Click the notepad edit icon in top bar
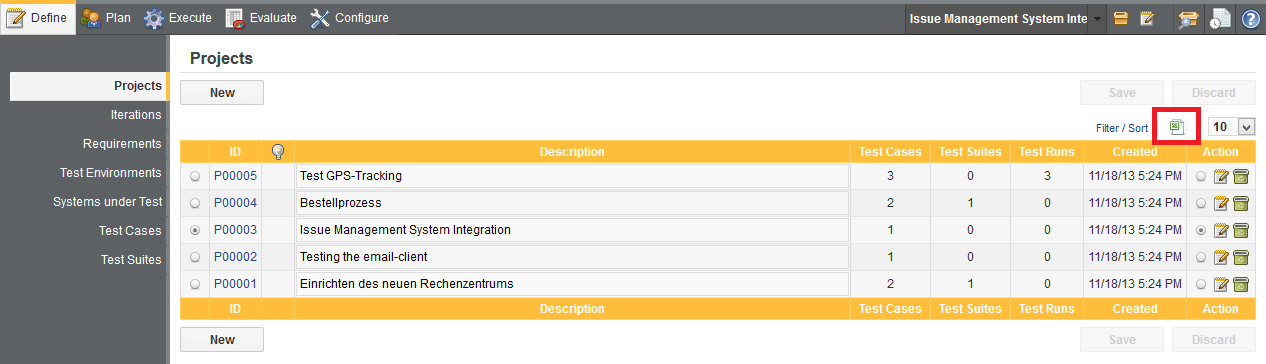This screenshot has width=1266, height=364. click(1147, 19)
